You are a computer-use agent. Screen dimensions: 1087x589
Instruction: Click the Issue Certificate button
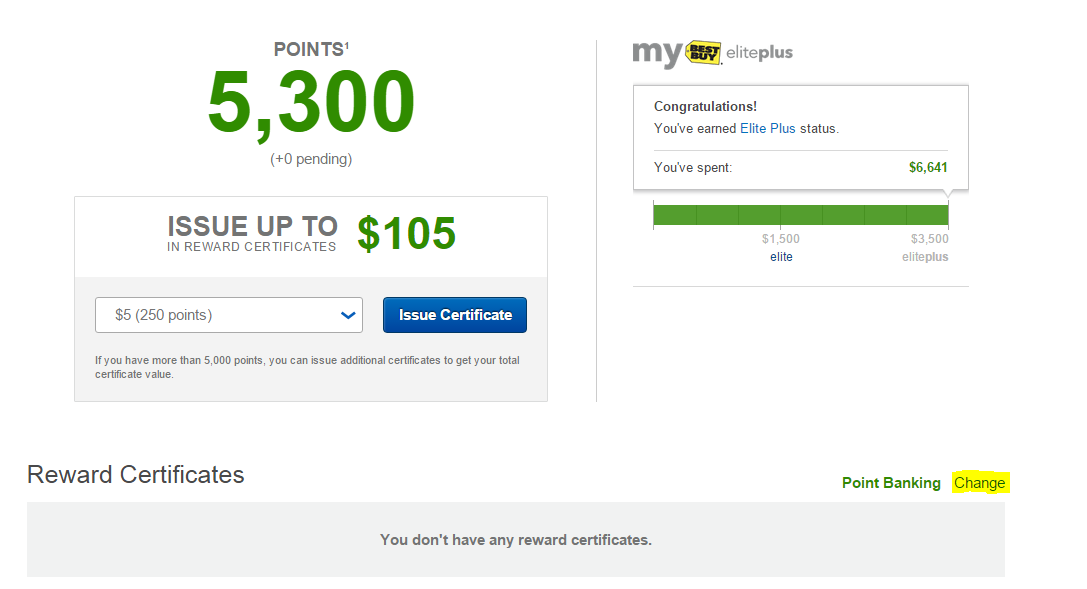[x=455, y=315]
